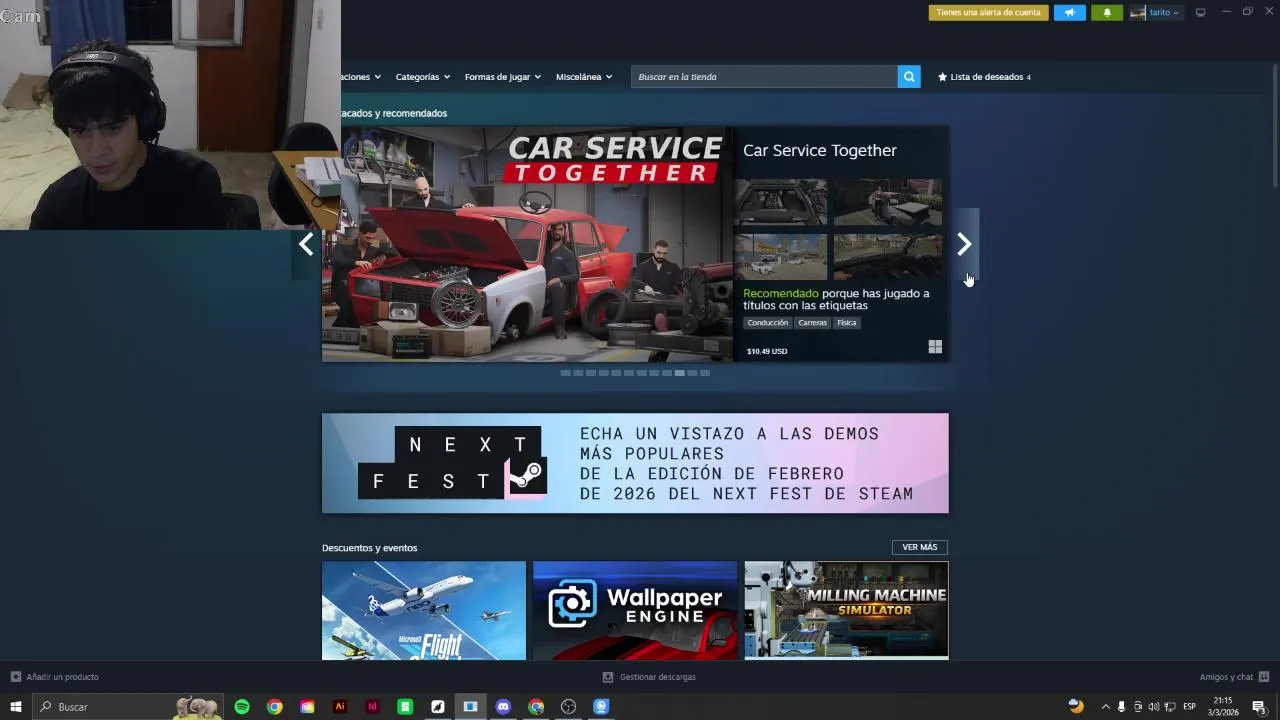Screen dimensions: 1280x720
Task: Open the announcements megaphone button
Action: [1069, 12]
